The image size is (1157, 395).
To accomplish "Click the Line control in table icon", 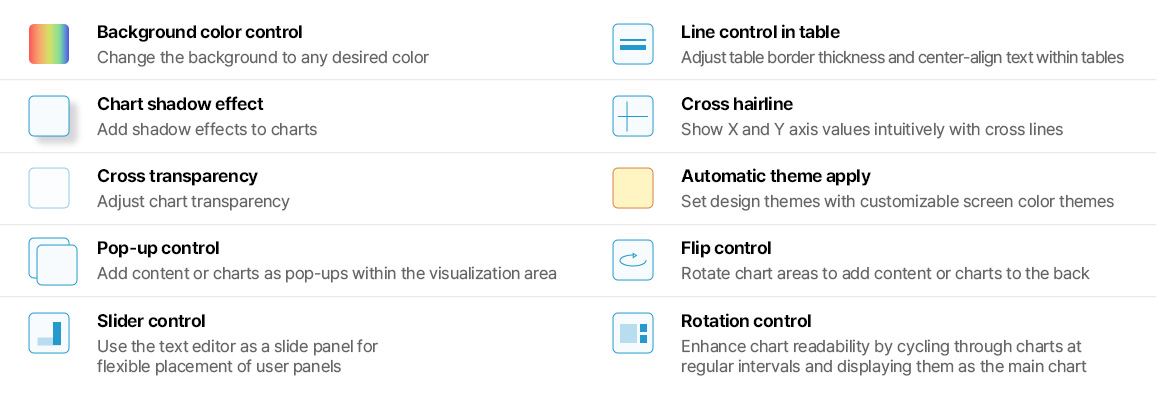I will click(633, 44).
